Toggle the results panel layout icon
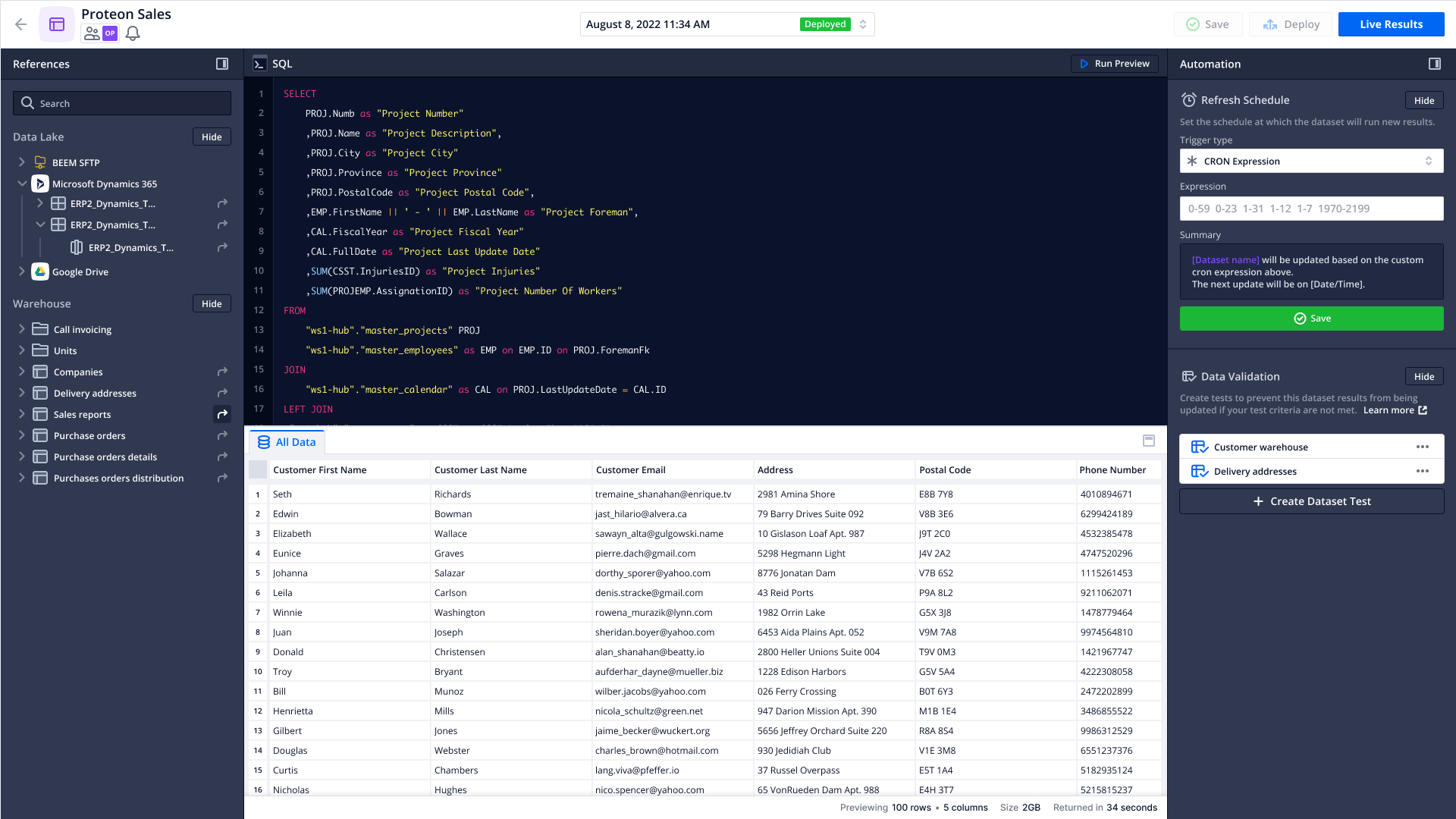The height and width of the screenshot is (819, 1456). click(1149, 441)
